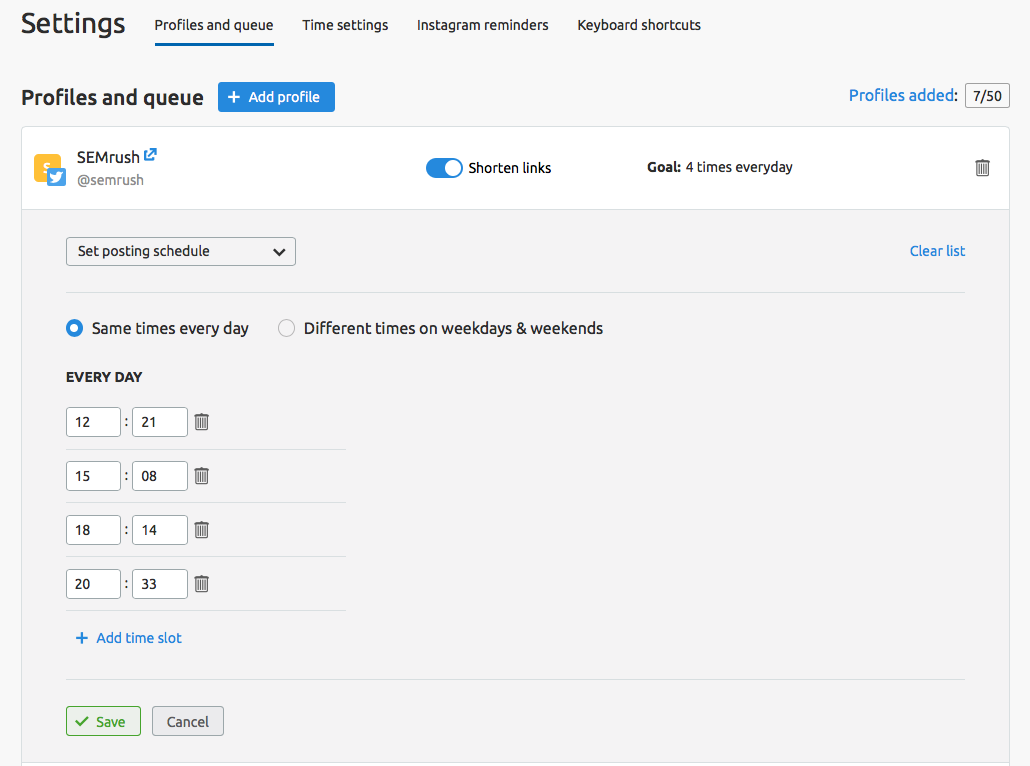Remove the 12:21 time slot

pyautogui.click(x=201, y=422)
